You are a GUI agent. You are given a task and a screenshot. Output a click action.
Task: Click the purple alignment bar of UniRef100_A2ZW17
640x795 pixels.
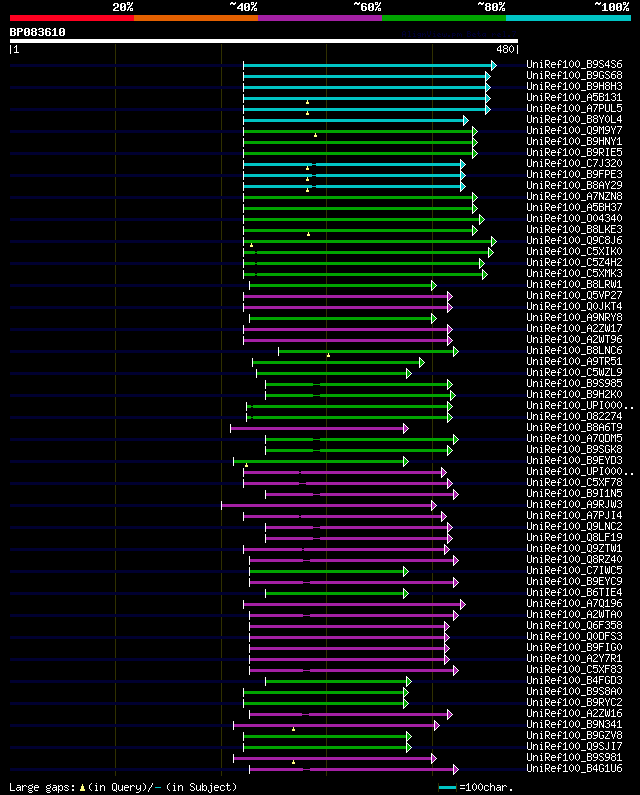(x=348, y=330)
